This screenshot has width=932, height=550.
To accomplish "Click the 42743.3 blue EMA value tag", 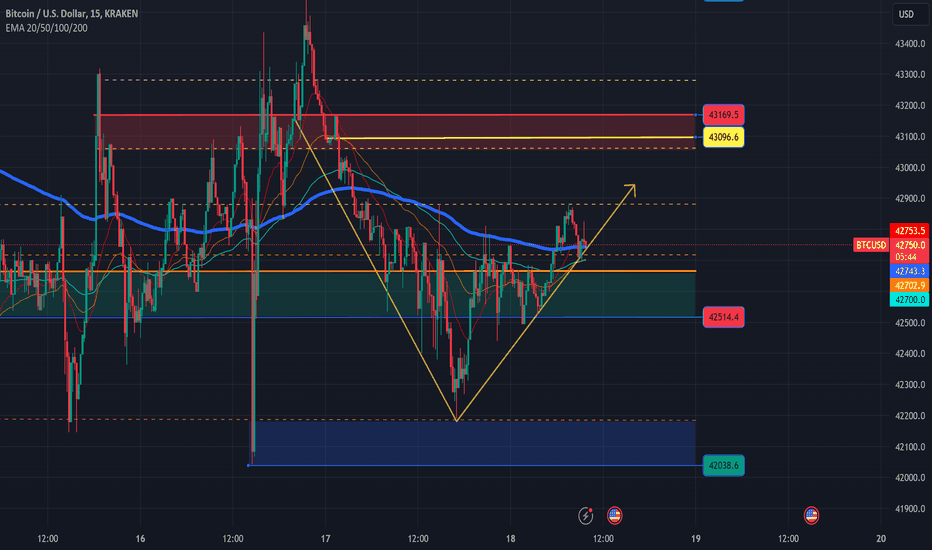I will click(x=910, y=271).
